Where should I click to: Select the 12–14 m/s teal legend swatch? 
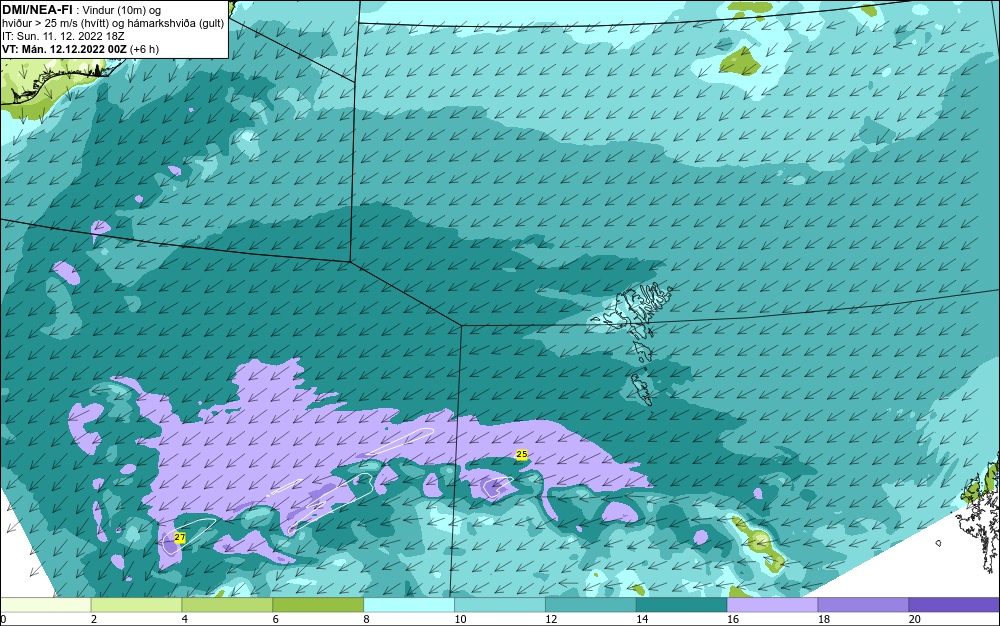[x=591, y=605]
